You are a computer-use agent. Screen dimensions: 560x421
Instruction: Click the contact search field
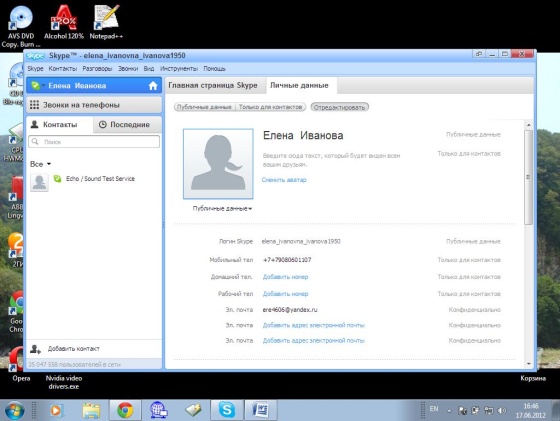(94, 142)
